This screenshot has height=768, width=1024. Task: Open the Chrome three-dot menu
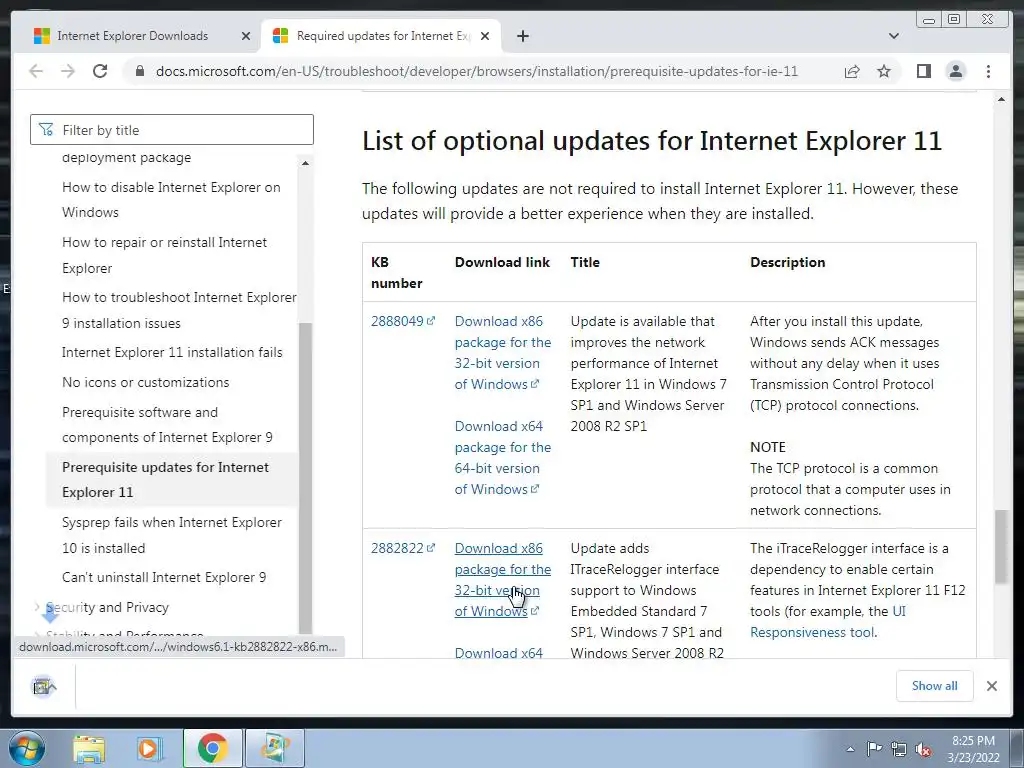tap(988, 71)
